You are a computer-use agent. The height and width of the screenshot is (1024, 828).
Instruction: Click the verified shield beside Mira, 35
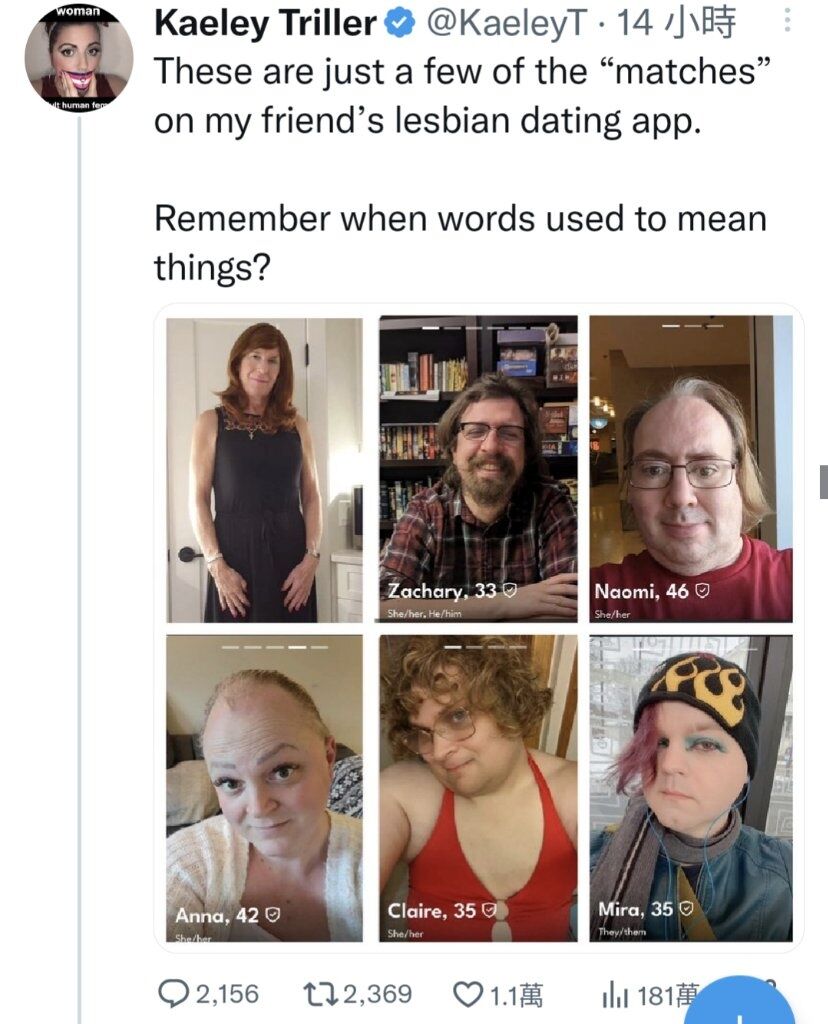coord(685,908)
